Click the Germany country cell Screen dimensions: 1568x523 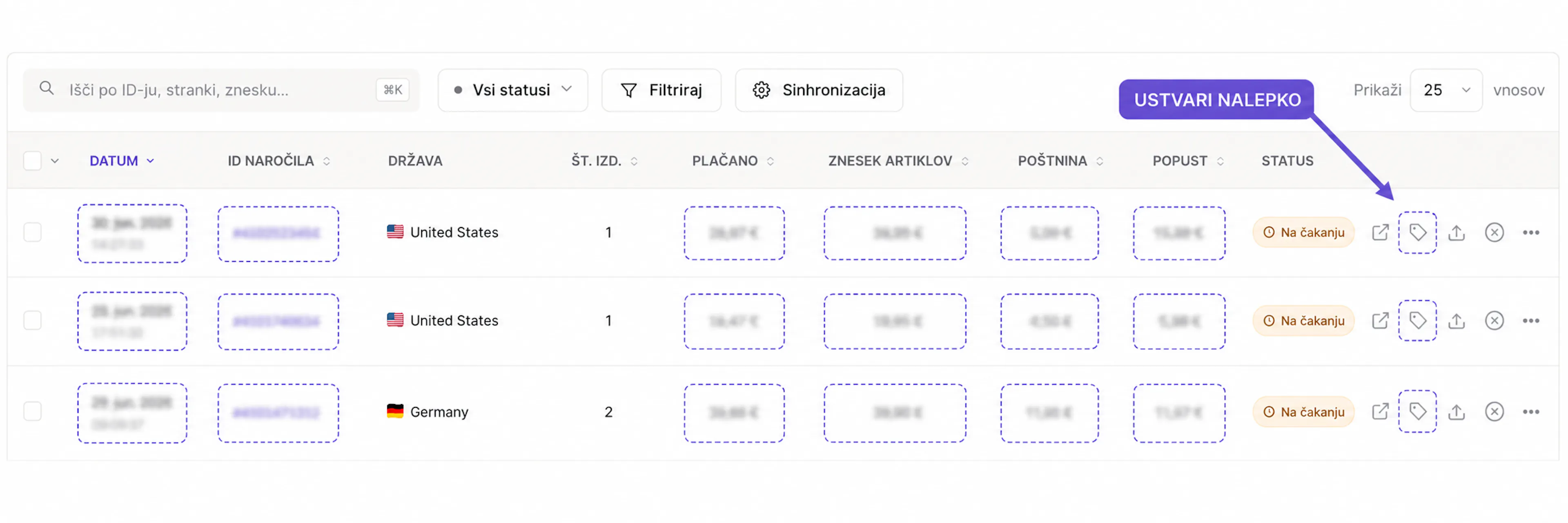(x=427, y=411)
